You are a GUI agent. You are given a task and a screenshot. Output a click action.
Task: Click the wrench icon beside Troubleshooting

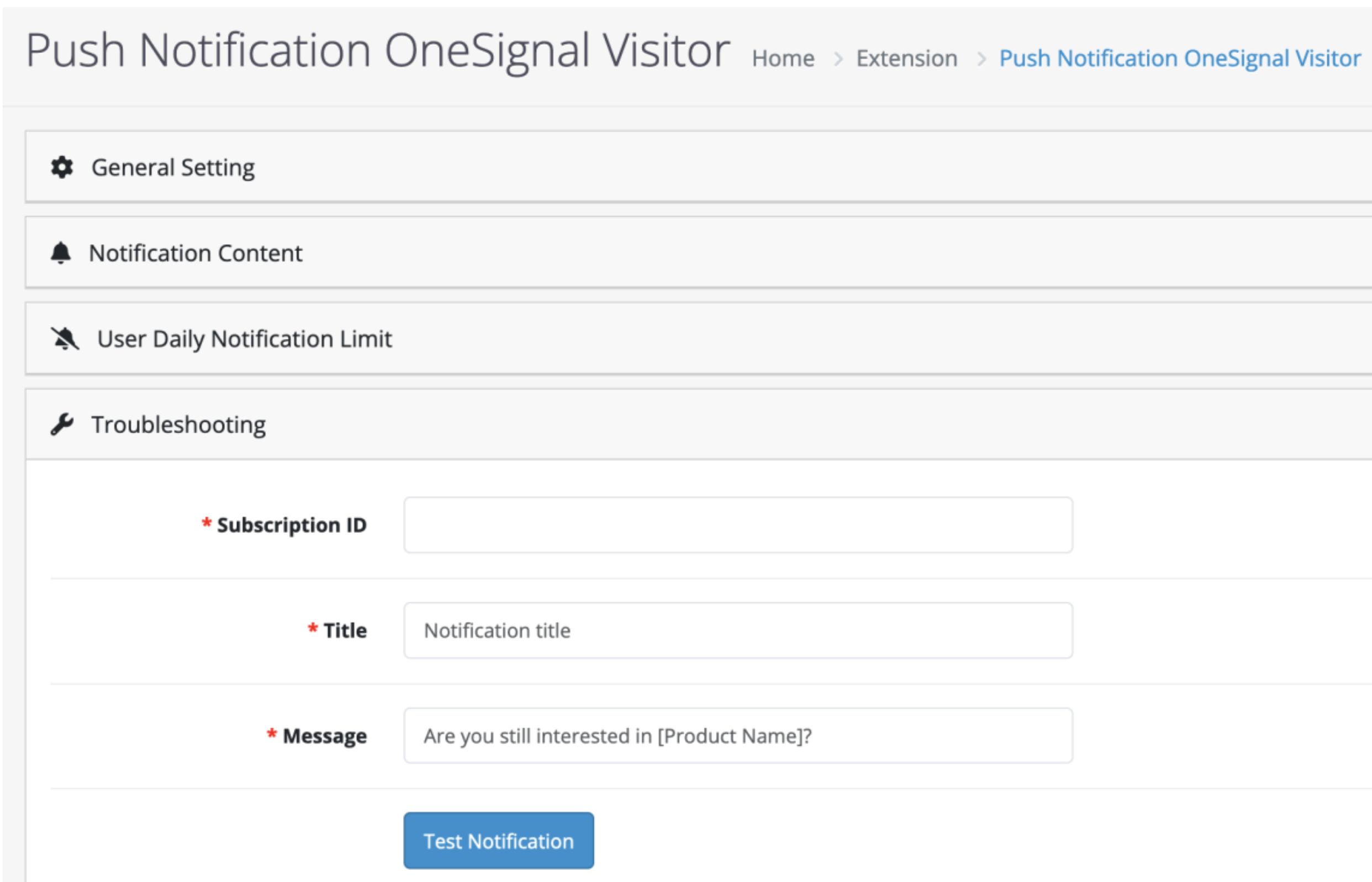(x=62, y=424)
